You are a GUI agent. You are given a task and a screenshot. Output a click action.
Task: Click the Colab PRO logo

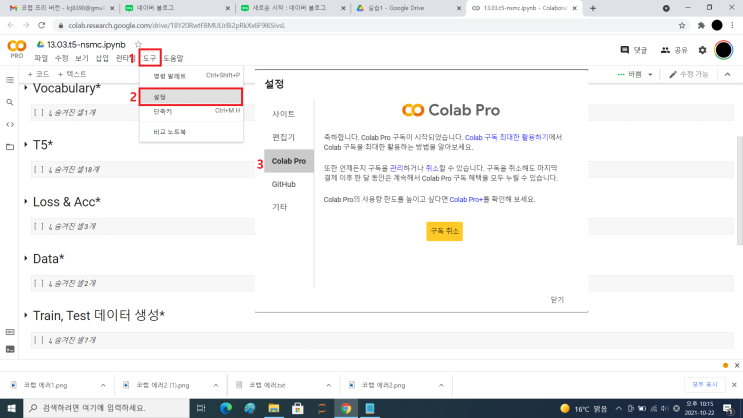click(x=17, y=49)
